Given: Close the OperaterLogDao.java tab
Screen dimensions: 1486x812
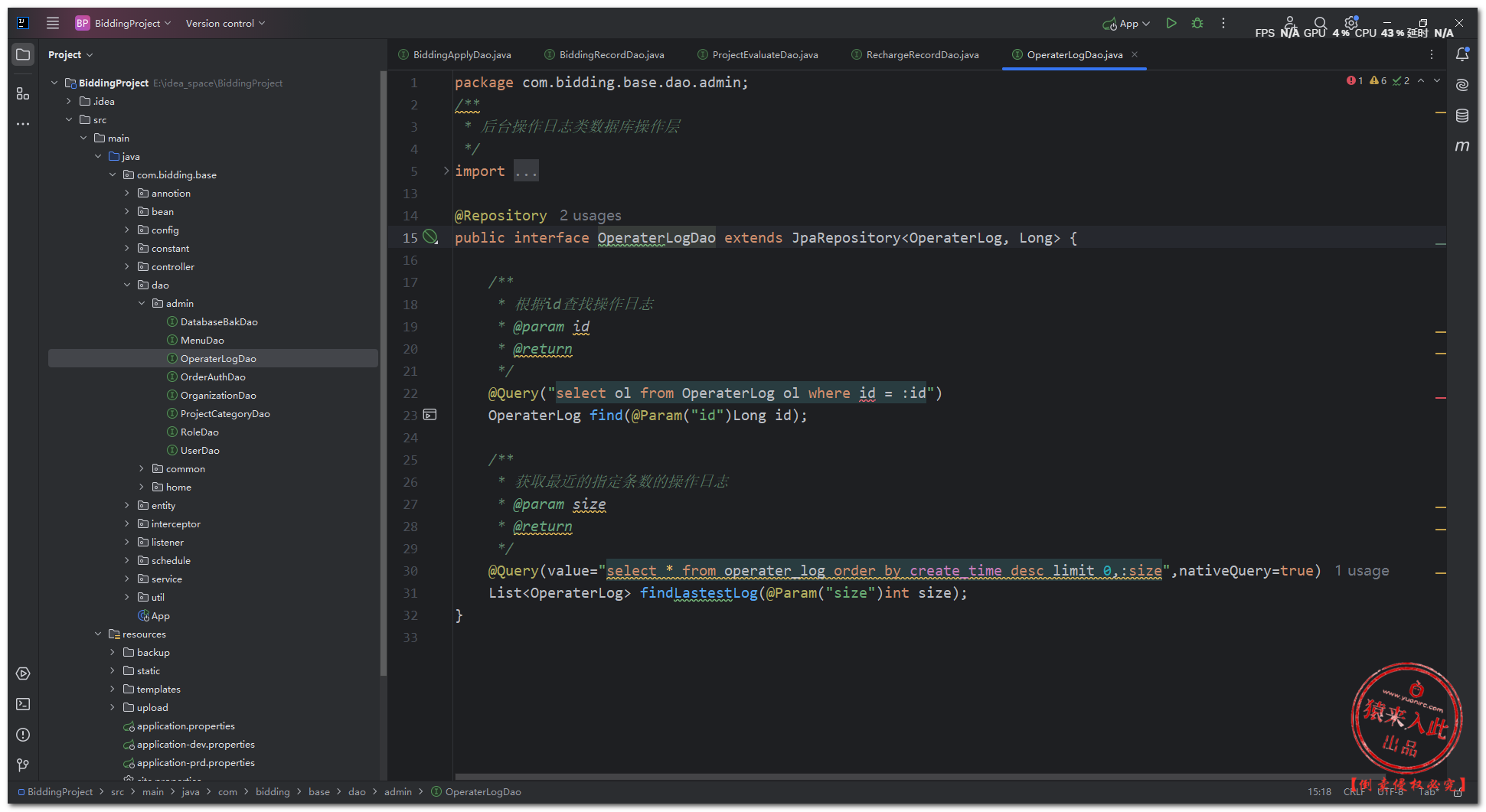Looking at the screenshot, I should point(1135,54).
